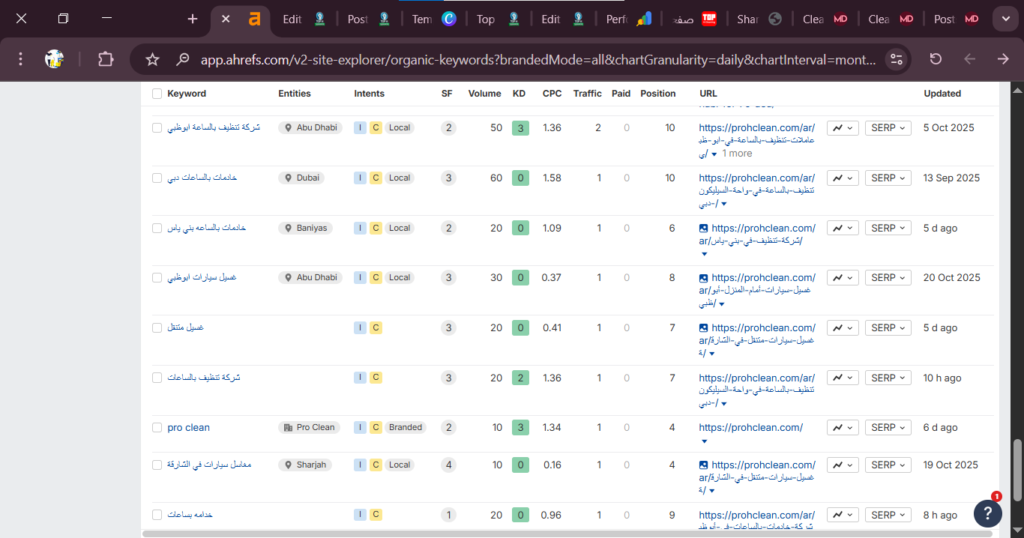Toggle the select-all checkbox beside Keyword header

coord(157,94)
